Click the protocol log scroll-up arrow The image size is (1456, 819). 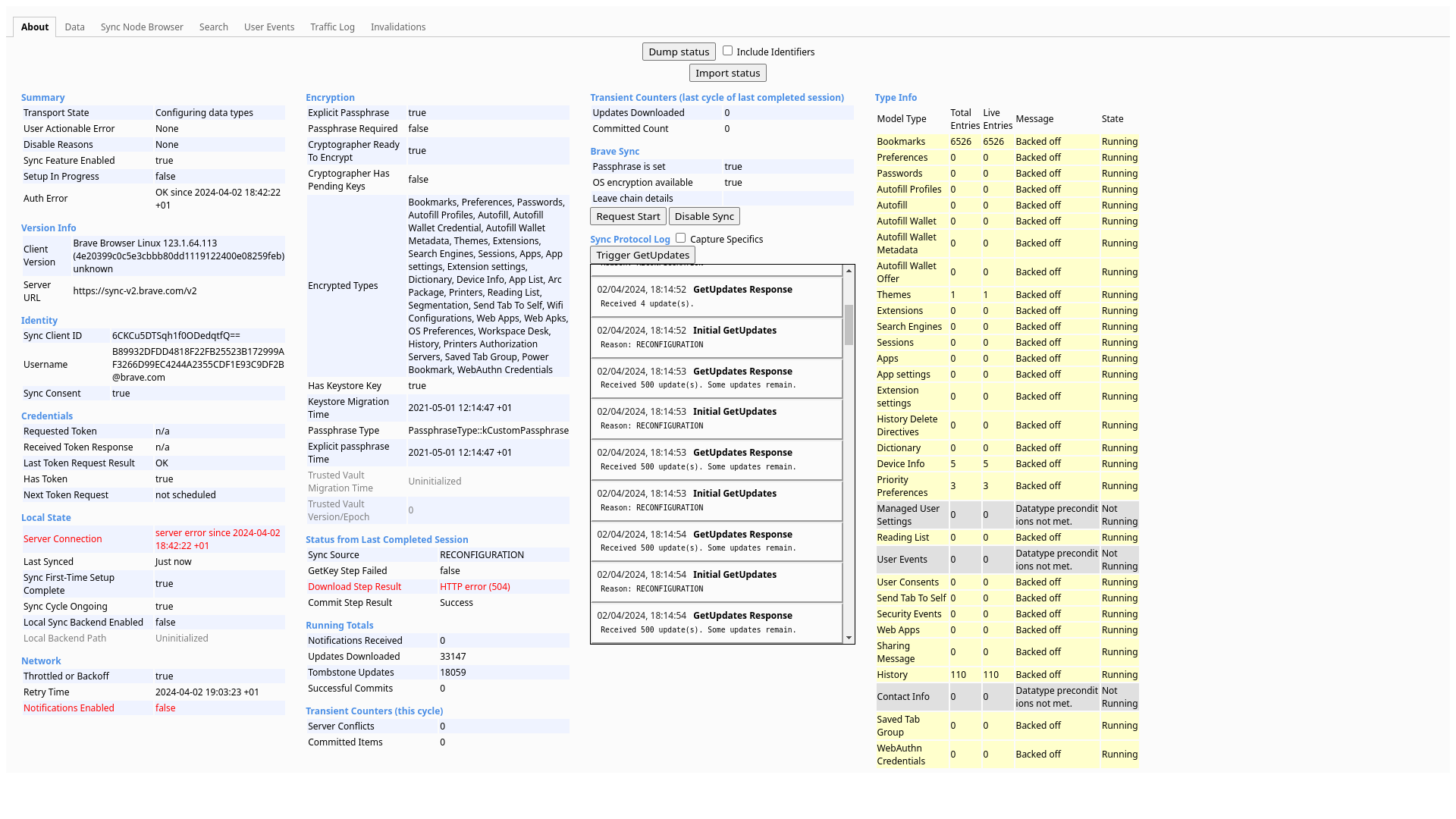[849, 271]
